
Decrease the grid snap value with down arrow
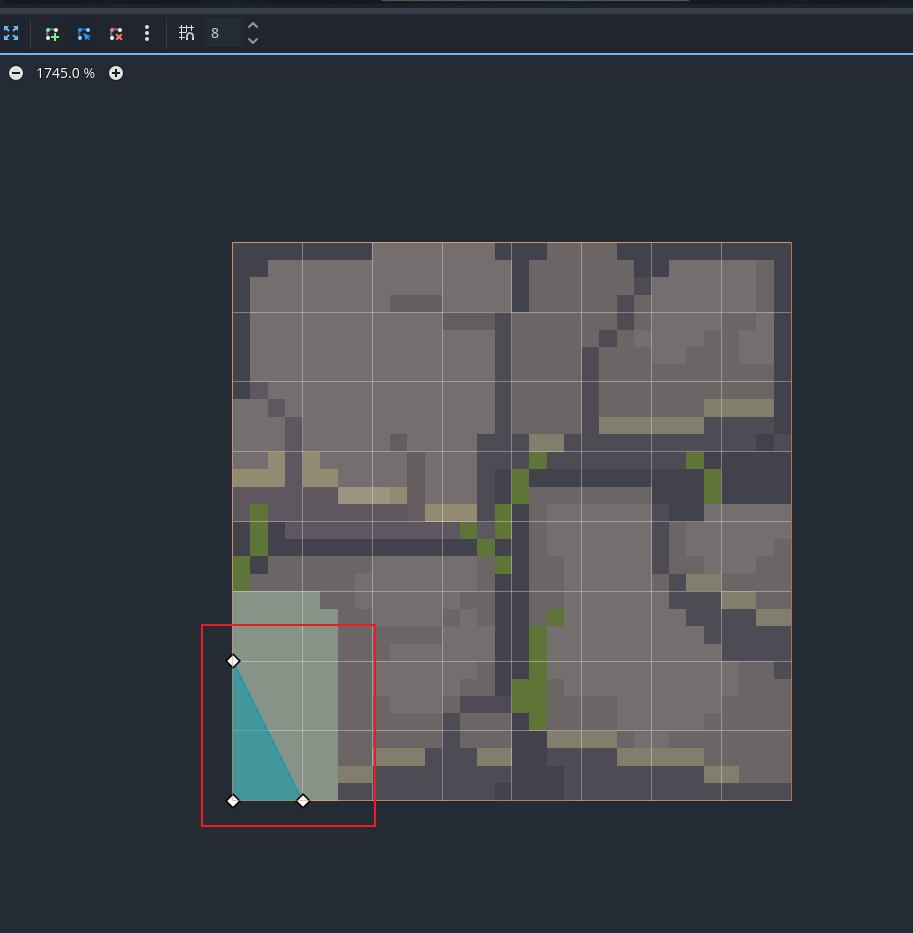click(253, 41)
